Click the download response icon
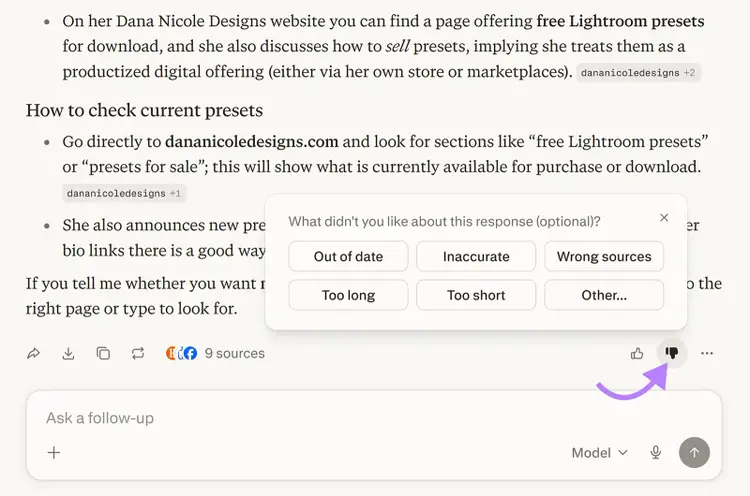Viewport: 750px width, 496px height. coord(68,353)
